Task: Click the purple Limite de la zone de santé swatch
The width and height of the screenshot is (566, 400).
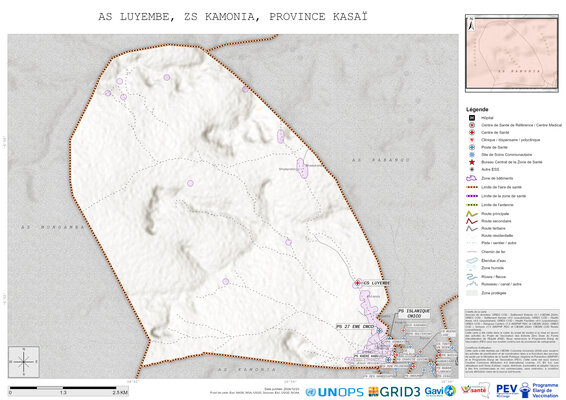Action: [x=472, y=196]
